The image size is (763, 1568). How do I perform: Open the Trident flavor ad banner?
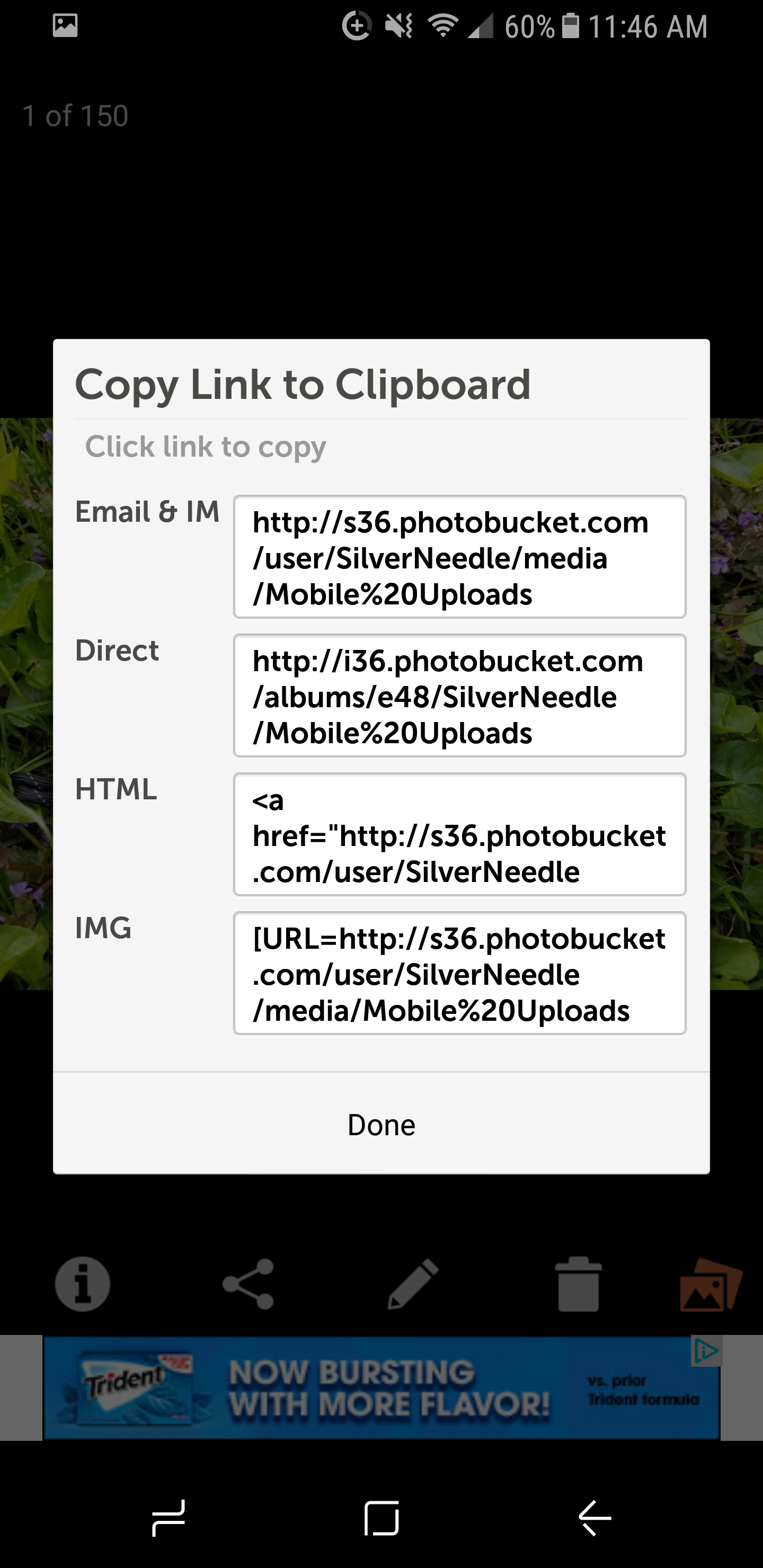pyautogui.click(x=381, y=1388)
